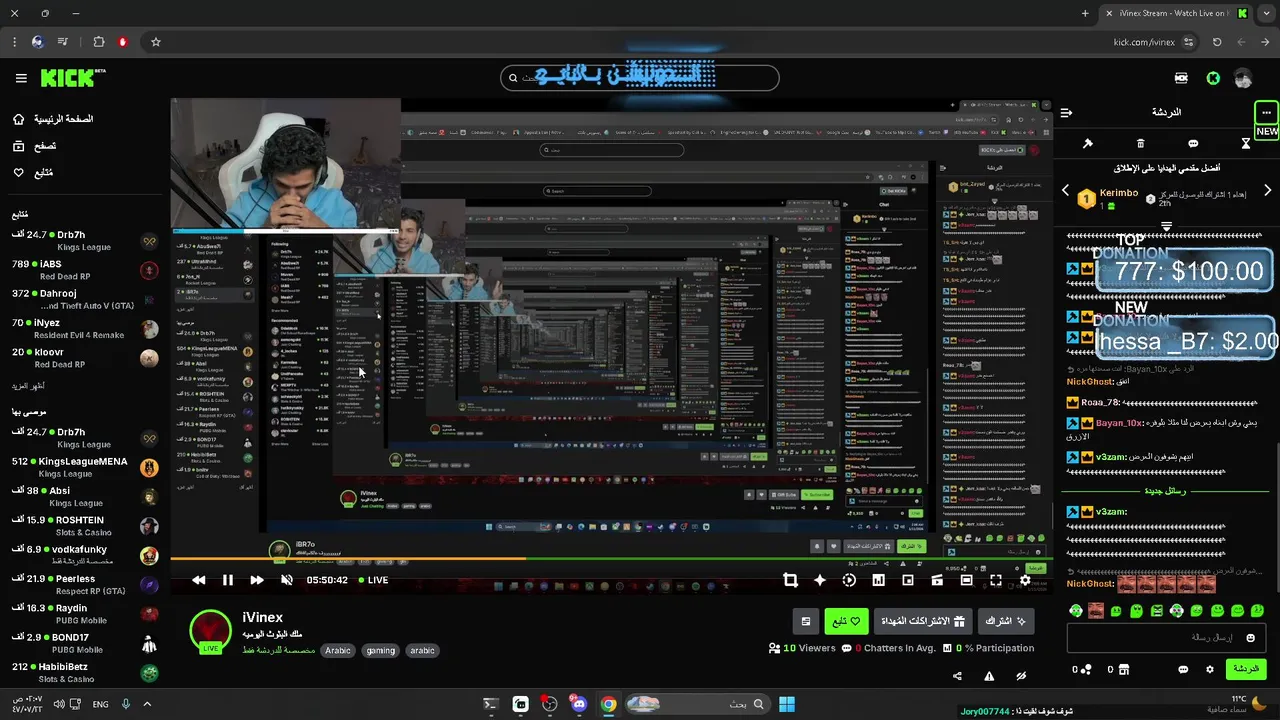Screen dimensions: 1280x720
Task: Seek on the stream progress bar
Action: (610, 559)
